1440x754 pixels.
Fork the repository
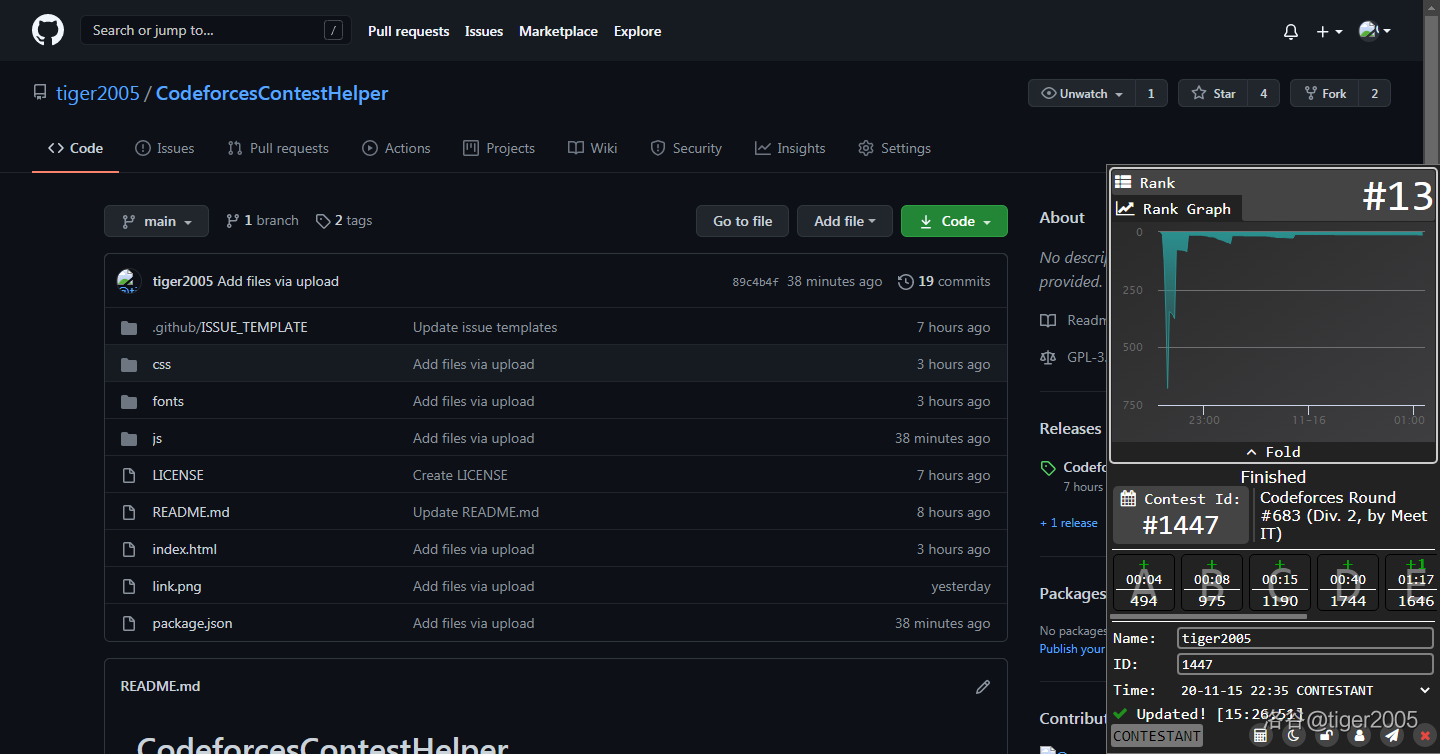(1324, 93)
